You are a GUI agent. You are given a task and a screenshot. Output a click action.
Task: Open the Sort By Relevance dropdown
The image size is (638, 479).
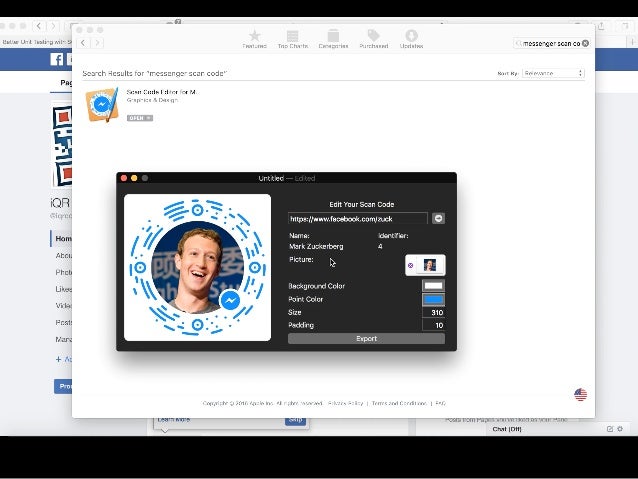click(553, 73)
